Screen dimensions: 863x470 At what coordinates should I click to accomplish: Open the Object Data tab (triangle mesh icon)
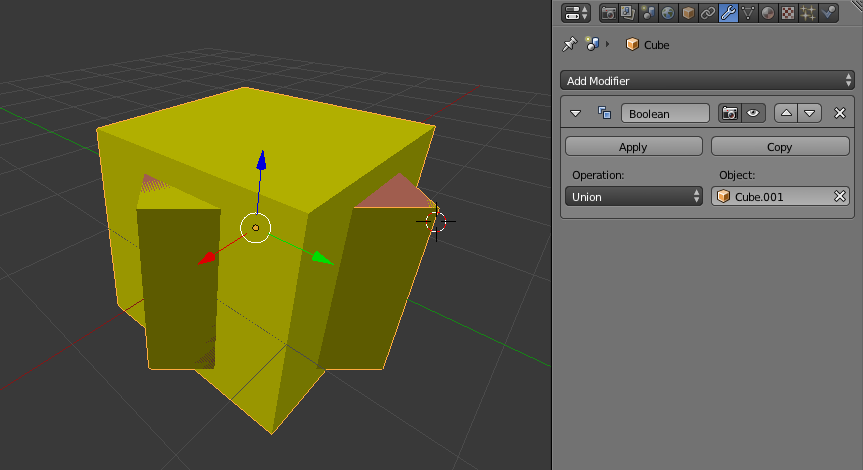[747, 13]
